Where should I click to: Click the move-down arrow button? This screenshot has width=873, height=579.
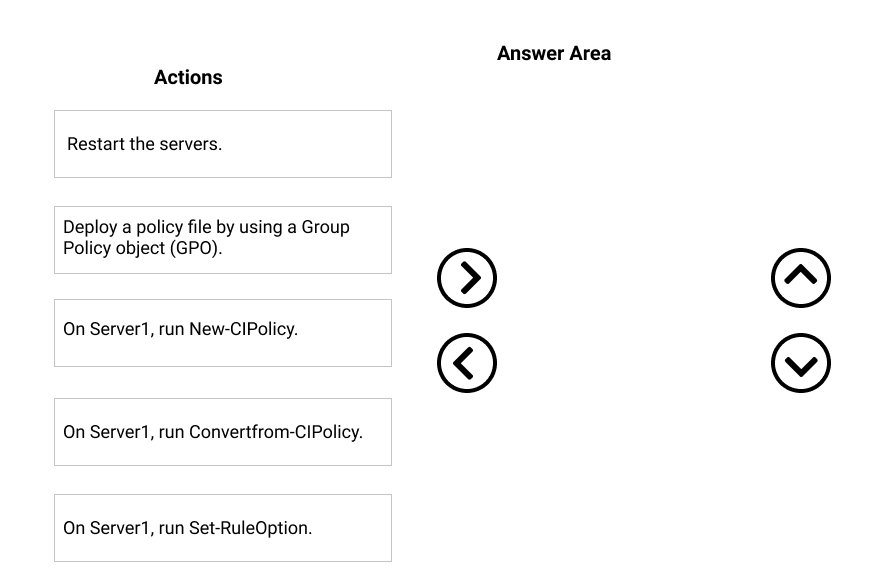coord(801,363)
